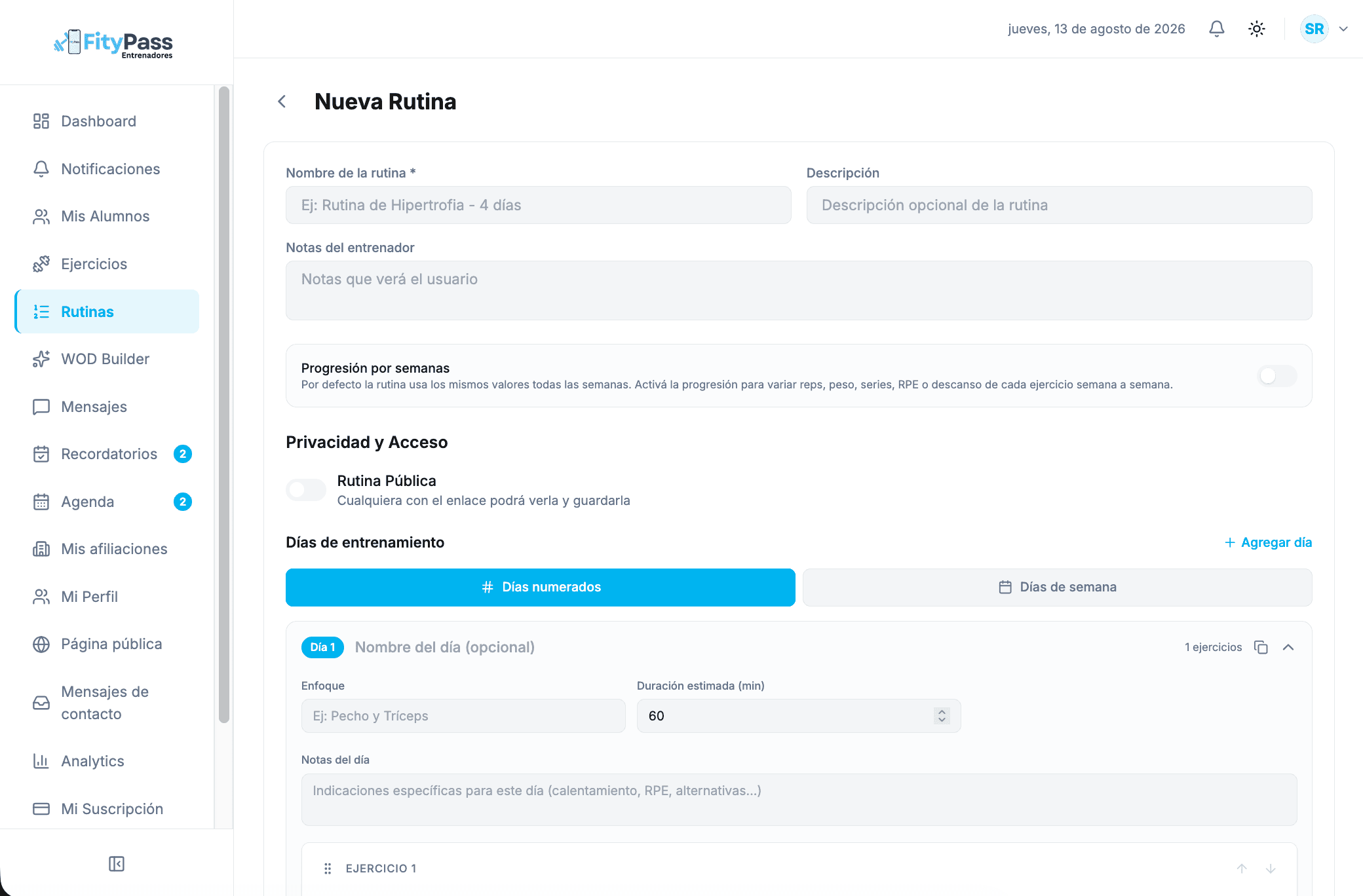Click the Agregar día link
The image size is (1363, 896).
coord(1269,542)
